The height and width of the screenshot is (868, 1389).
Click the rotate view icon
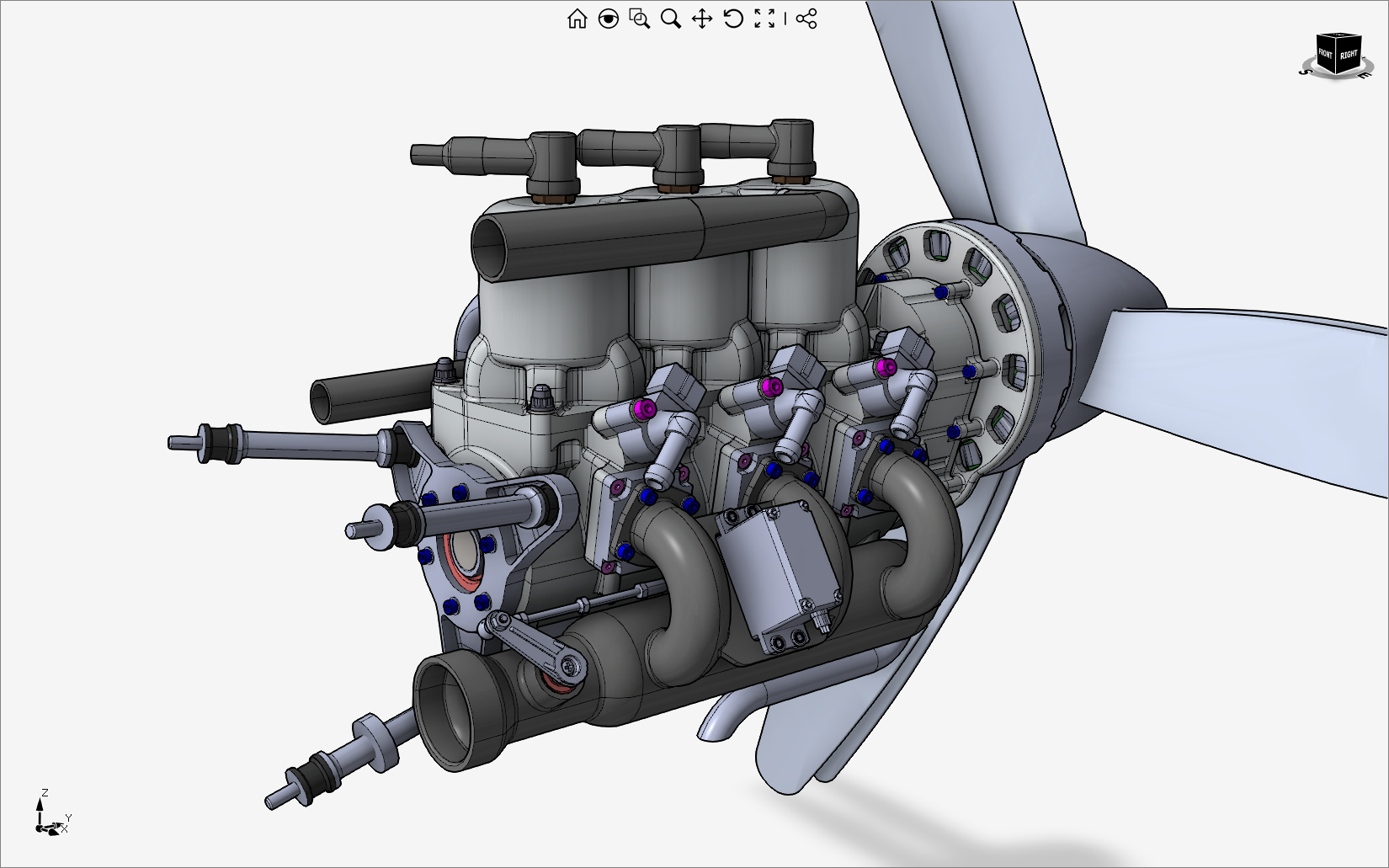[x=733, y=19]
